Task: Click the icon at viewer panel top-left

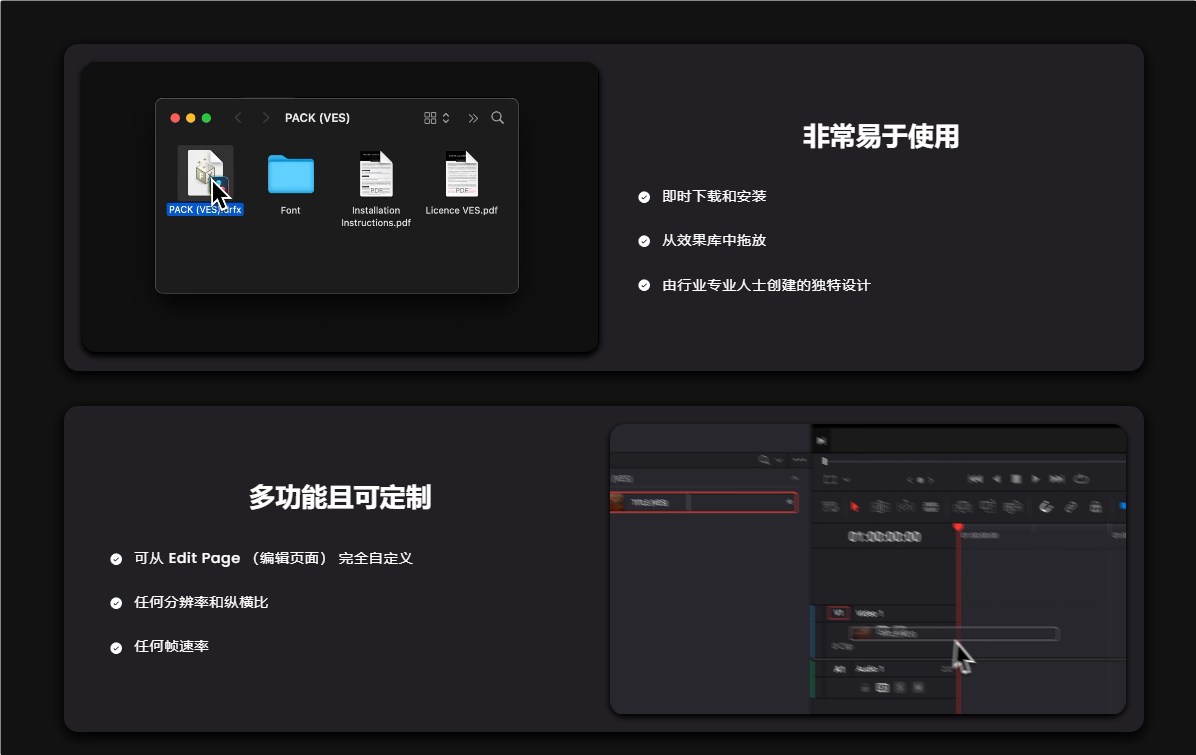Action: 821,441
